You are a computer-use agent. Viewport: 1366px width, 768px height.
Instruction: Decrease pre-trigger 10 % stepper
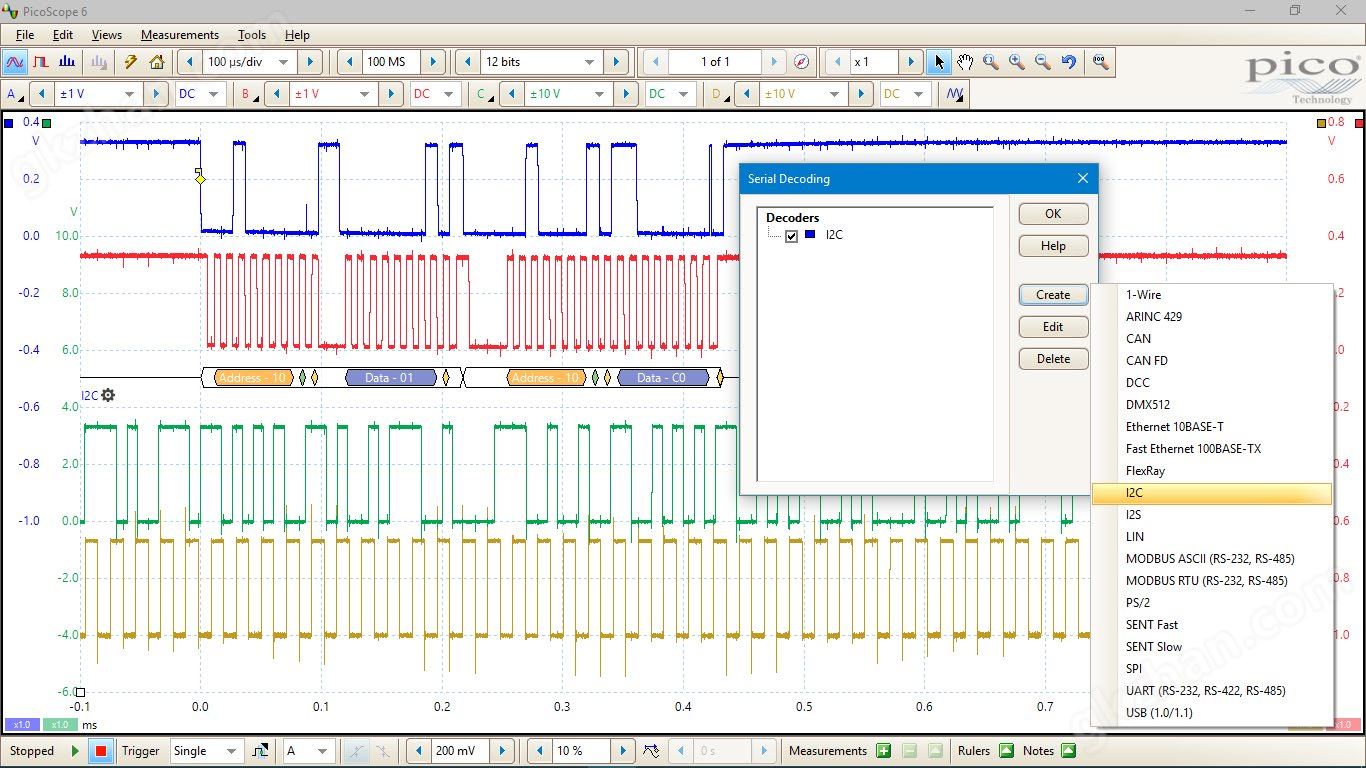[539, 751]
